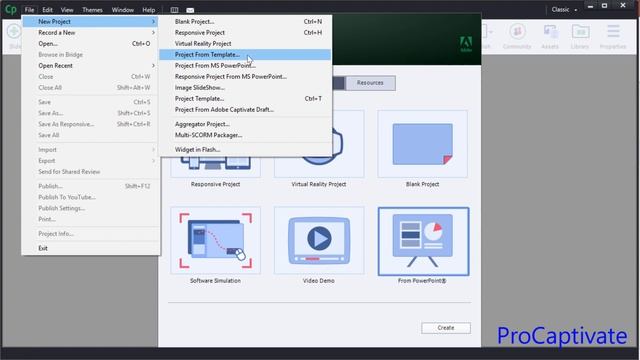Open the Window menu
Image resolution: width=640 pixels, height=360 pixels.
click(122, 10)
